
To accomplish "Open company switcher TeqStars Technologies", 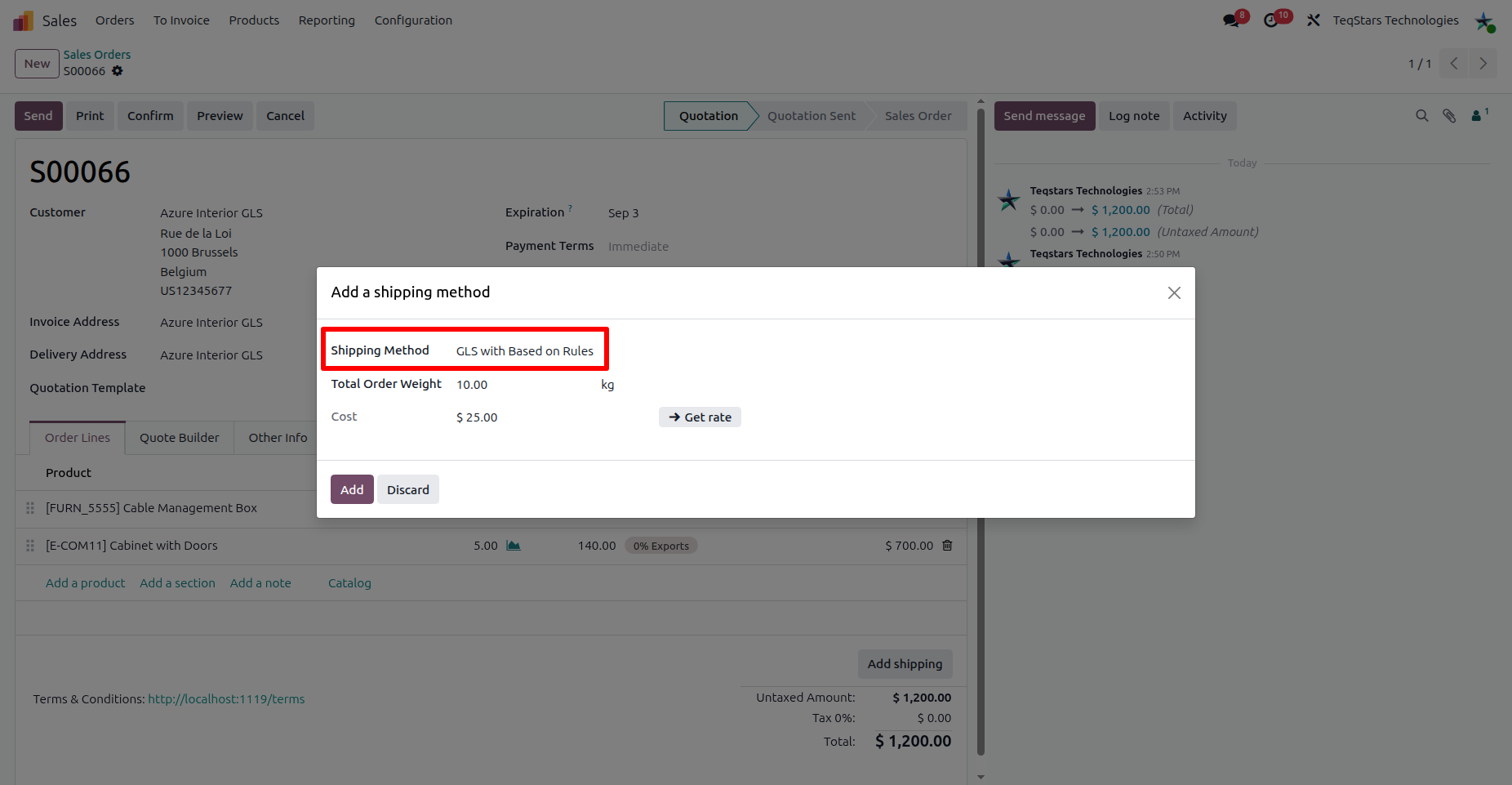I will click(1395, 20).
